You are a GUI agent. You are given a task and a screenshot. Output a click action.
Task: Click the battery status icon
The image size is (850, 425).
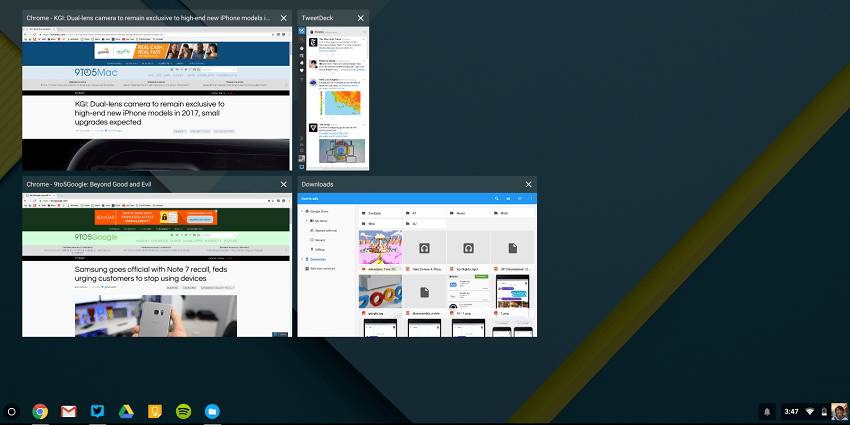[824, 412]
